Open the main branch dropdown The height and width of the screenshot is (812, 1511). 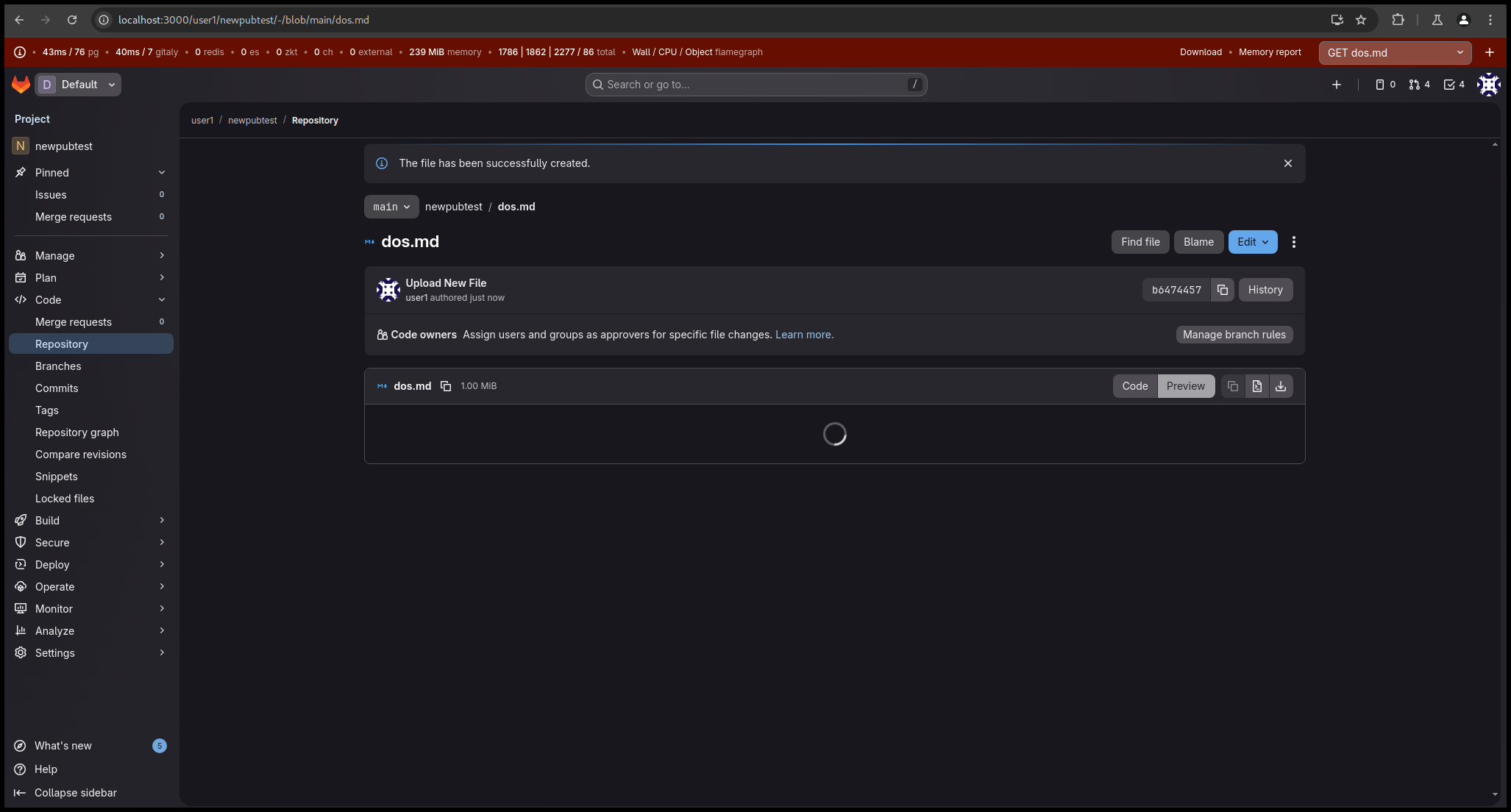tap(391, 207)
